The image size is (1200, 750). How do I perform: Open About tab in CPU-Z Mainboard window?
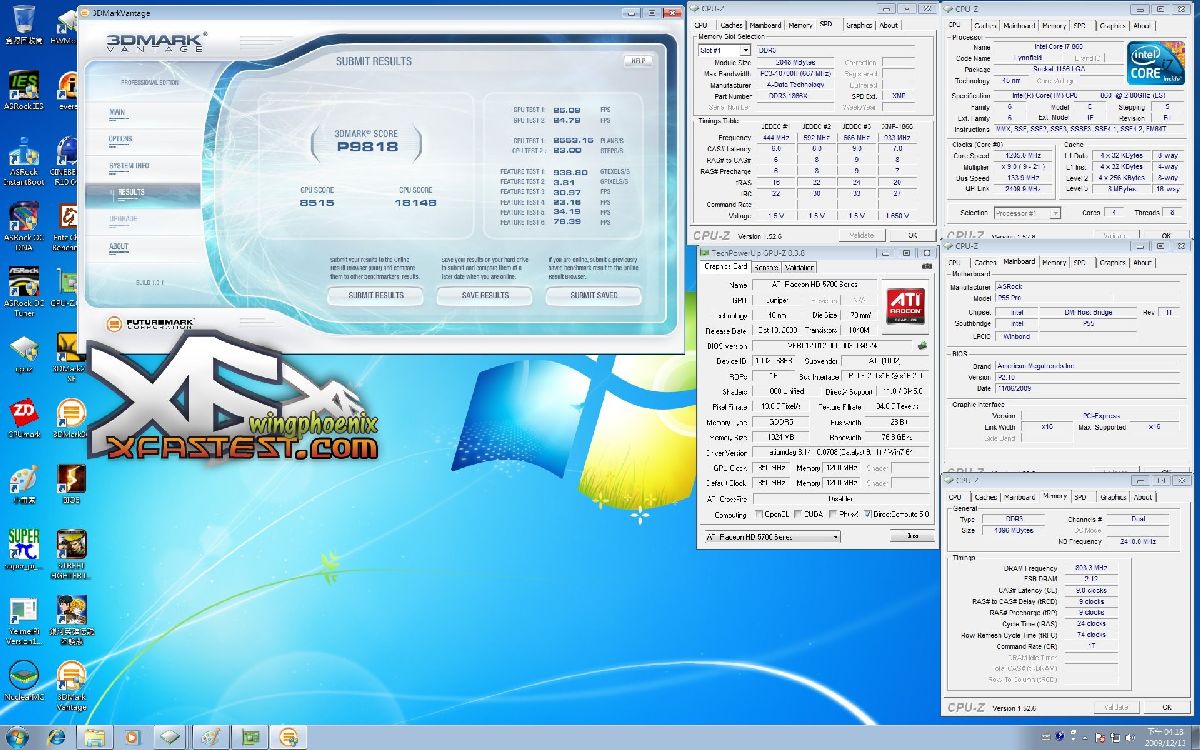(1142, 263)
